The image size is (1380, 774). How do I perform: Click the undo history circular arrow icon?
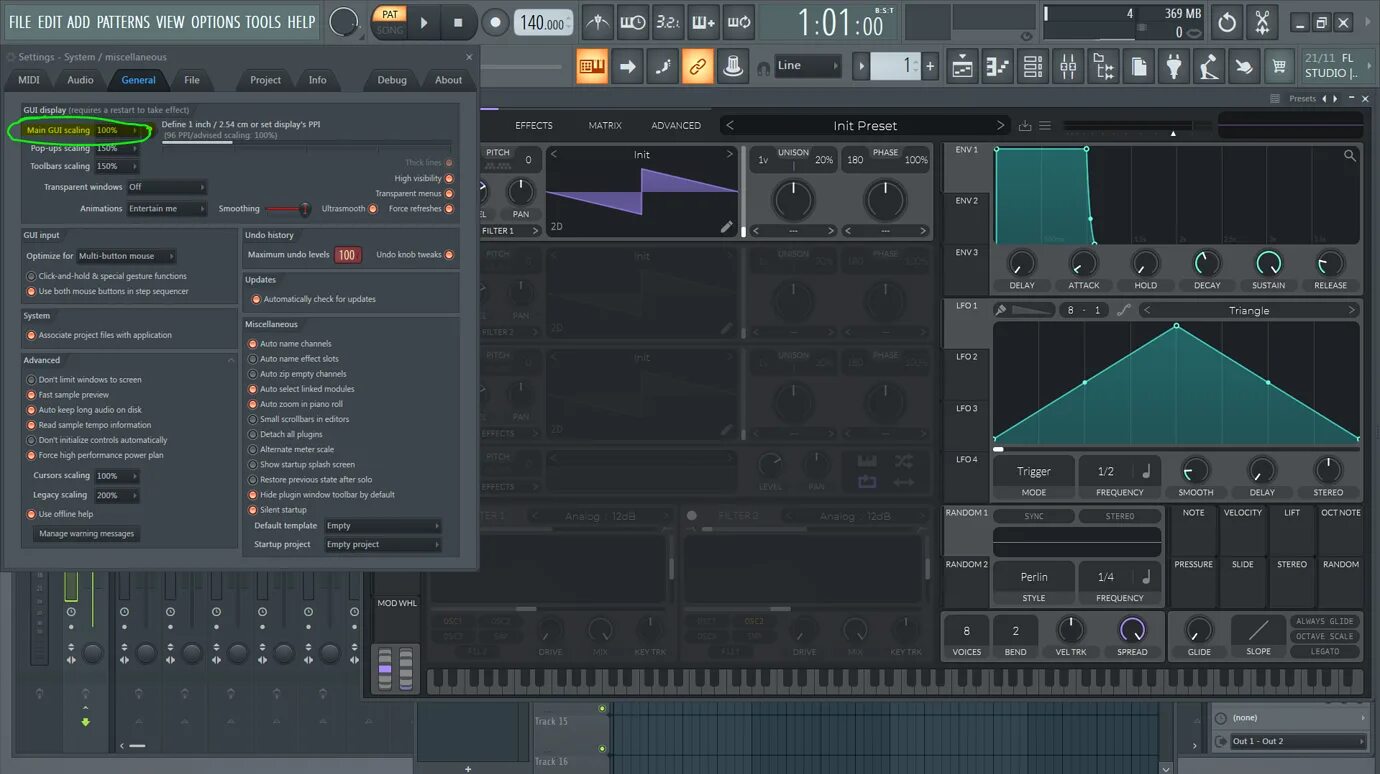click(1227, 22)
